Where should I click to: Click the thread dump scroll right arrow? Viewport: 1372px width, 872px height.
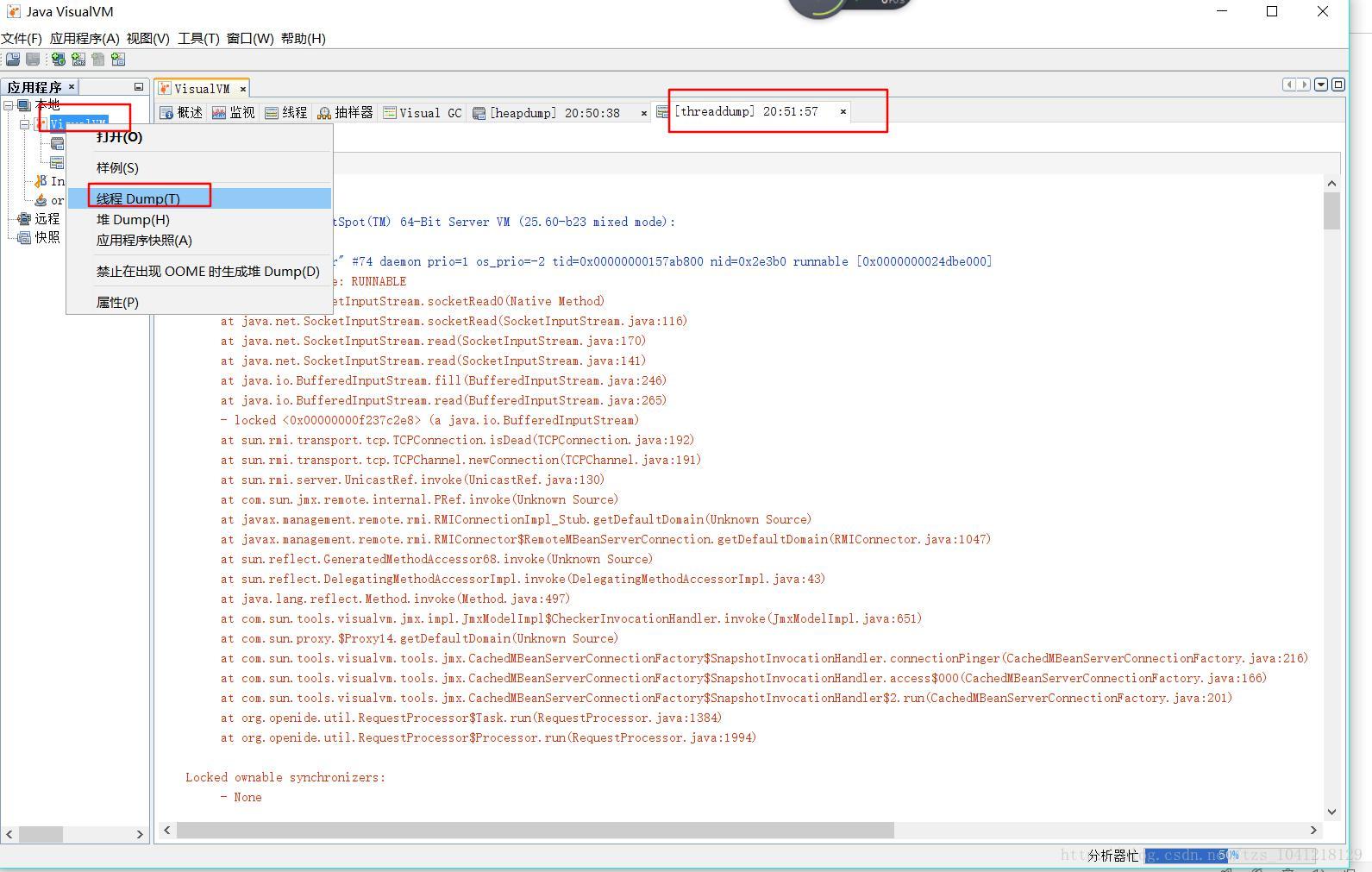tap(1313, 830)
